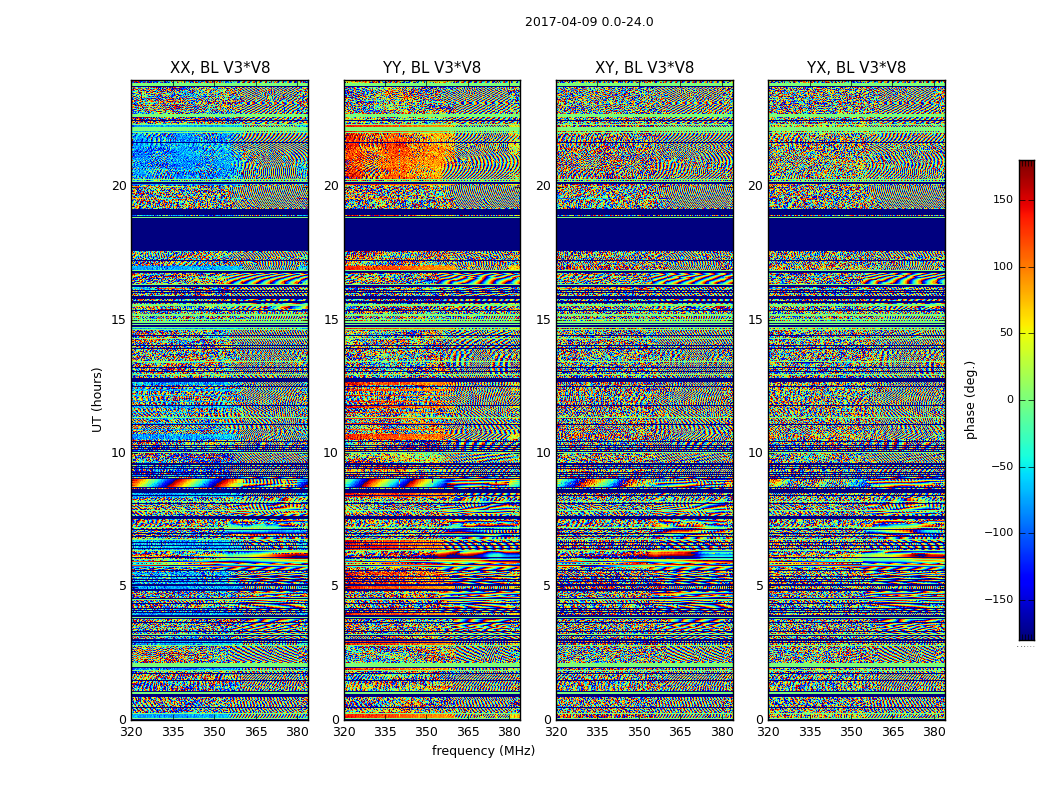This screenshot has height=800, width=1050.
Task: Select the 'XY, BL V3*V8' panel title
Action: (644, 68)
